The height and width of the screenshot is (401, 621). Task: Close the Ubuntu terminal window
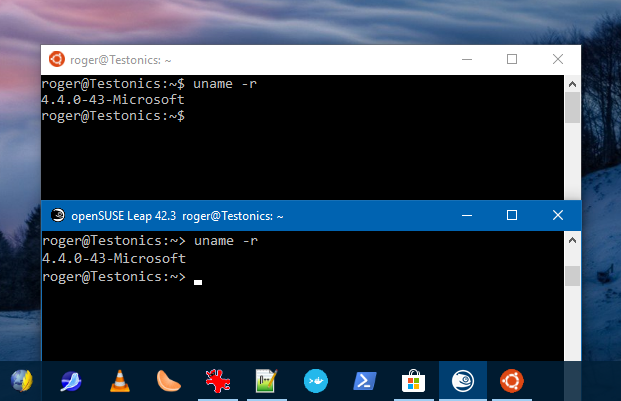[x=558, y=59]
